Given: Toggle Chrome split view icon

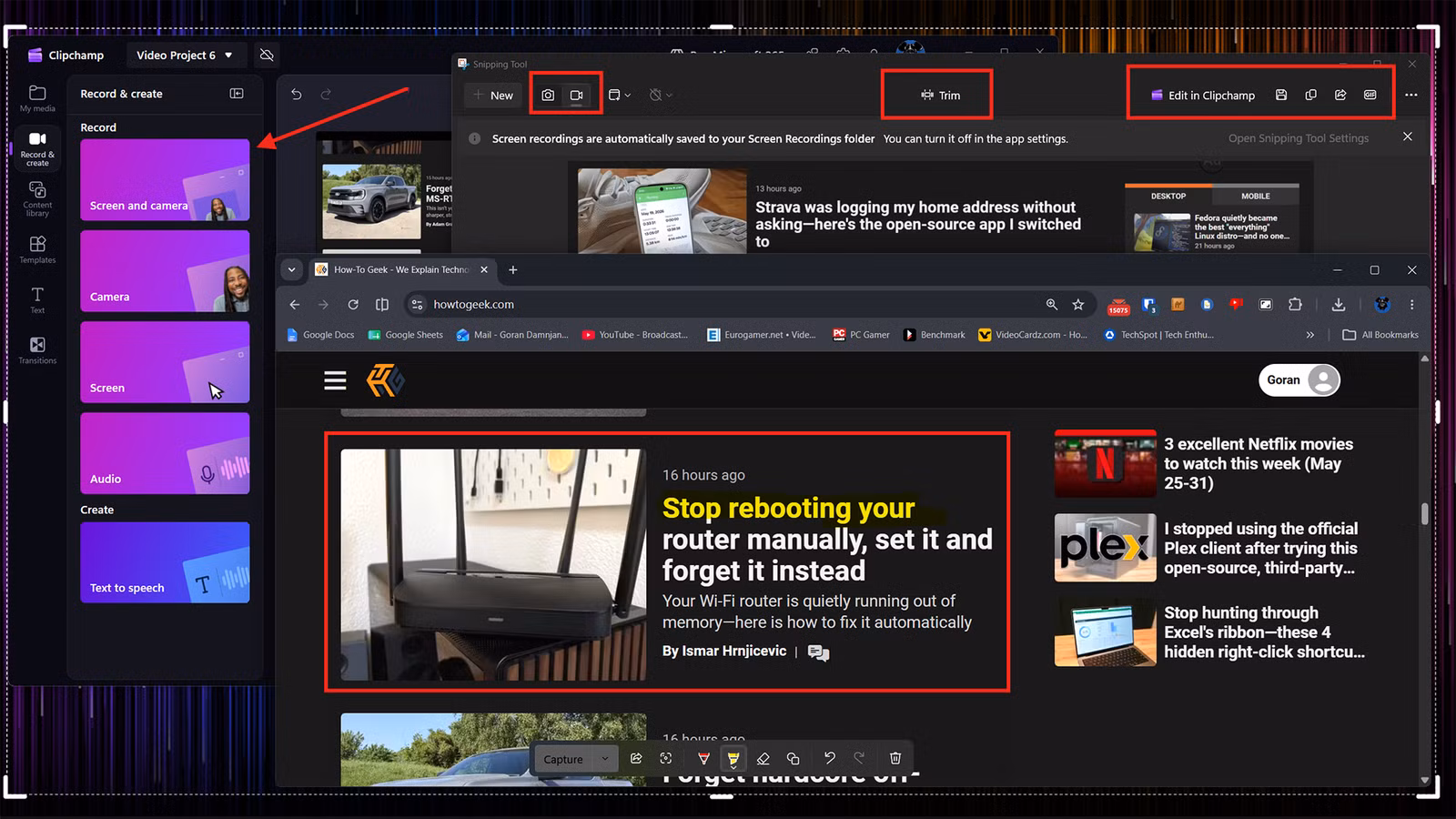Looking at the screenshot, I should coord(382,305).
